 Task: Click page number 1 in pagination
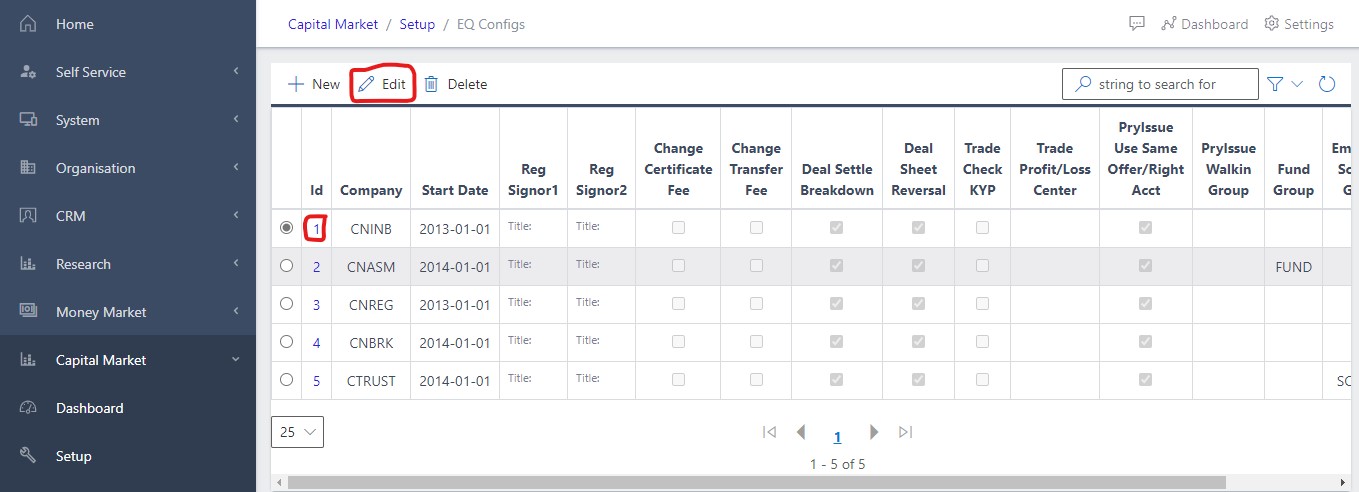click(838, 436)
